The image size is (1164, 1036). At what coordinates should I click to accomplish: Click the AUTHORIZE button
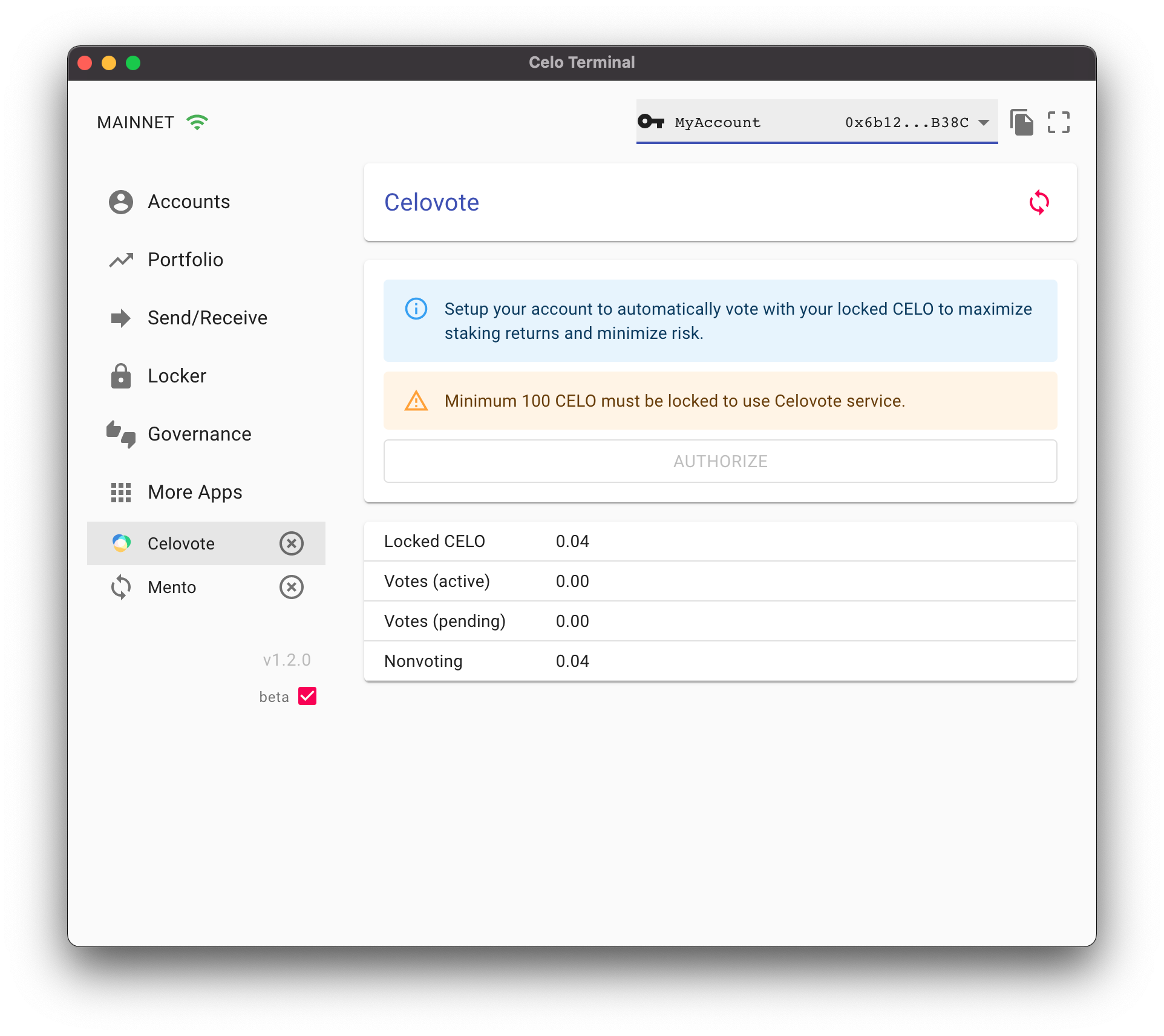click(x=720, y=461)
